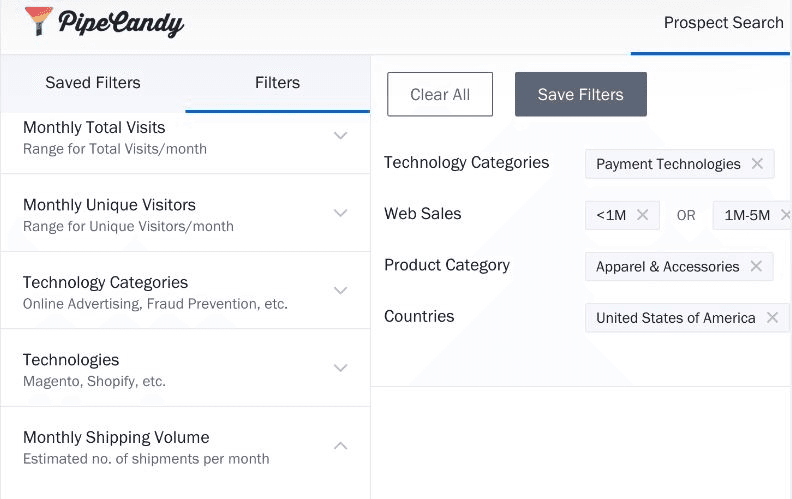The width and height of the screenshot is (792, 499).
Task: Click the Save Filters button
Action: [x=581, y=94]
